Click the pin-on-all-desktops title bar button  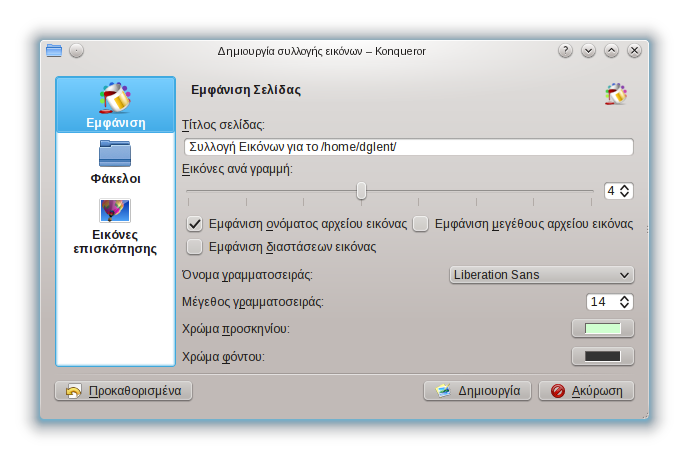(77, 51)
